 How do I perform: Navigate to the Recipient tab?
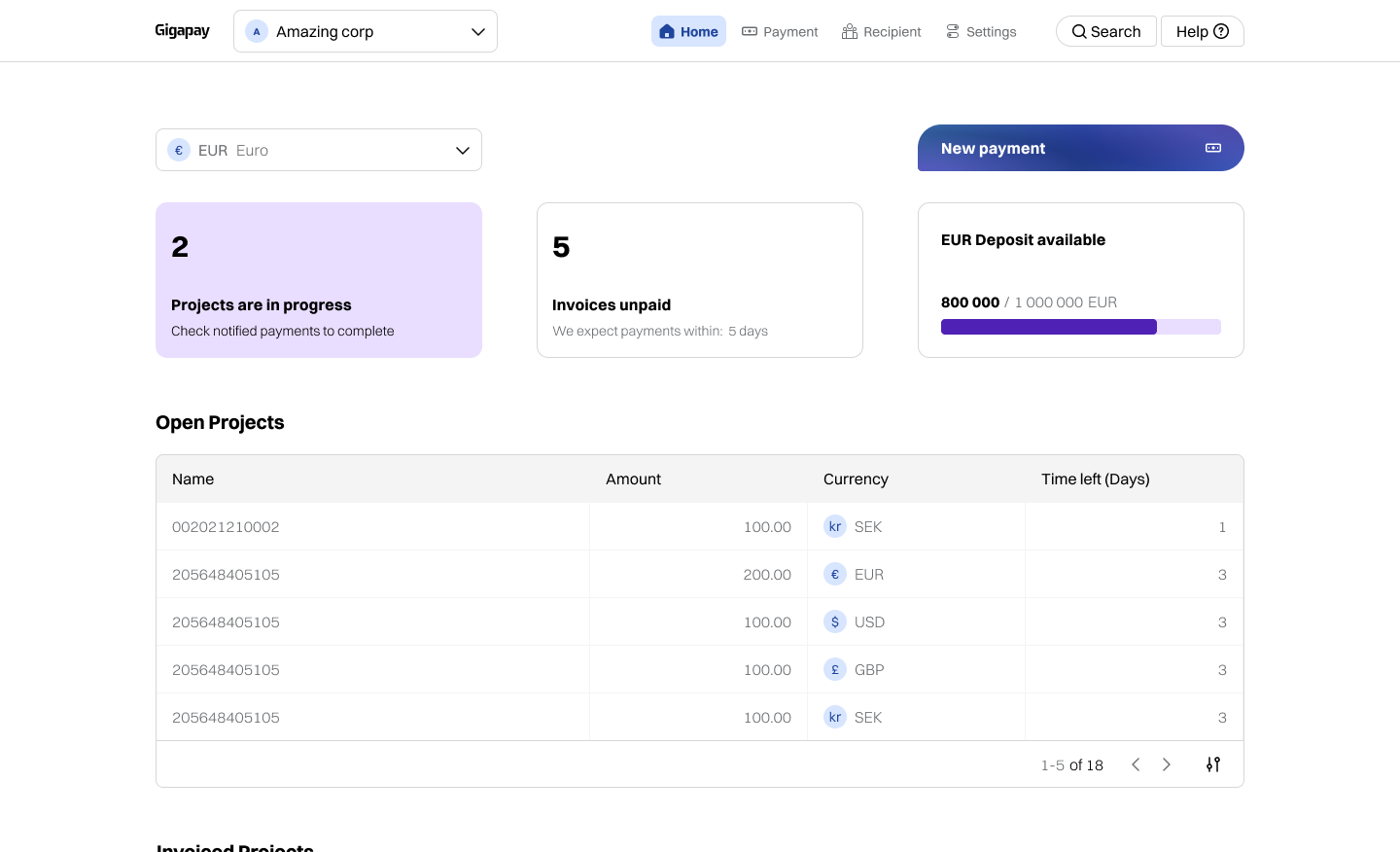[881, 31]
